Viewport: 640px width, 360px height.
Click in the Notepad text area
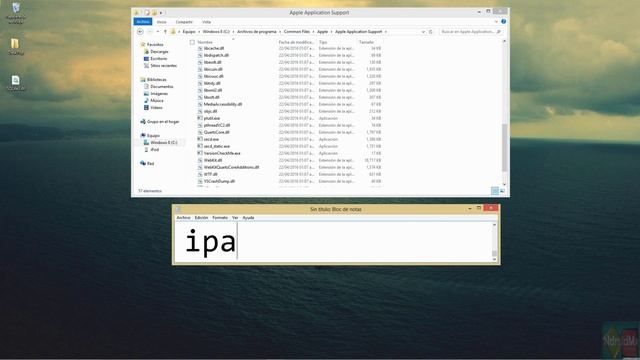333,242
